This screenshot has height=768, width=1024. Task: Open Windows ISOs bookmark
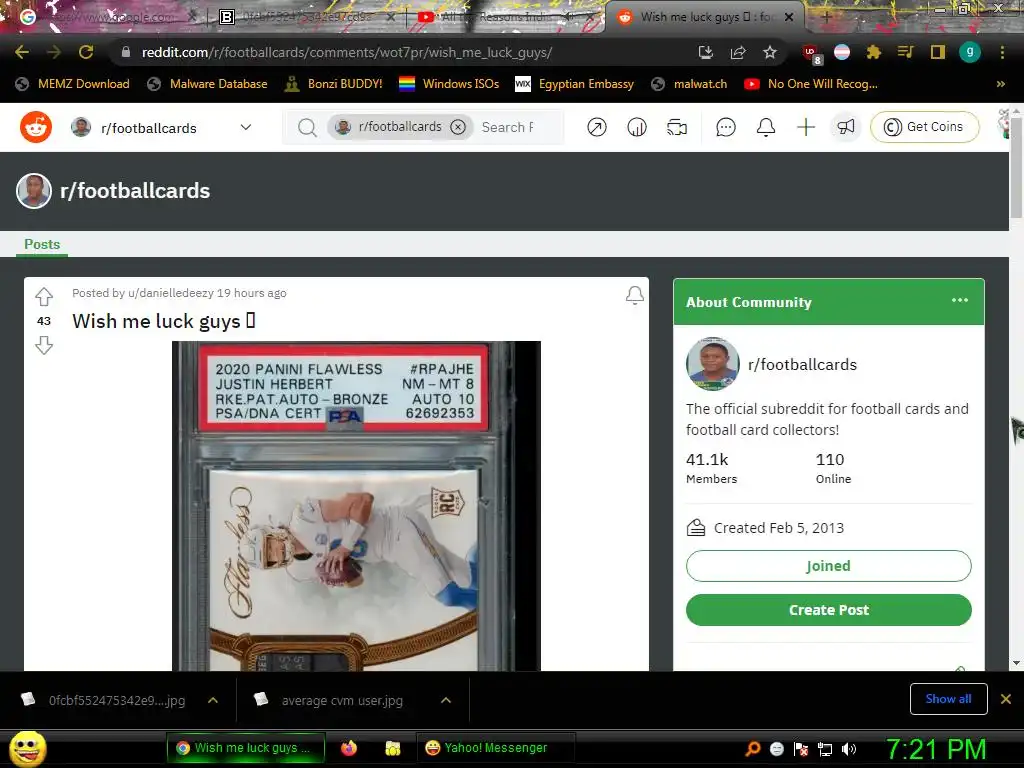449,84
